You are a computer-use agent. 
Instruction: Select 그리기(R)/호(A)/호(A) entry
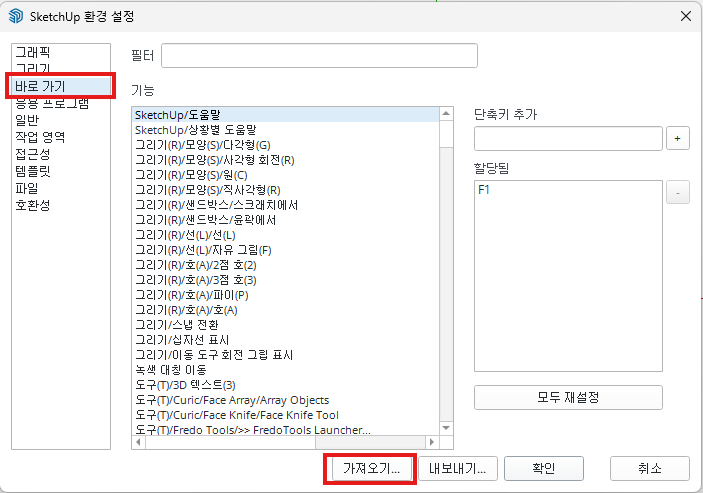click(286, 310)
